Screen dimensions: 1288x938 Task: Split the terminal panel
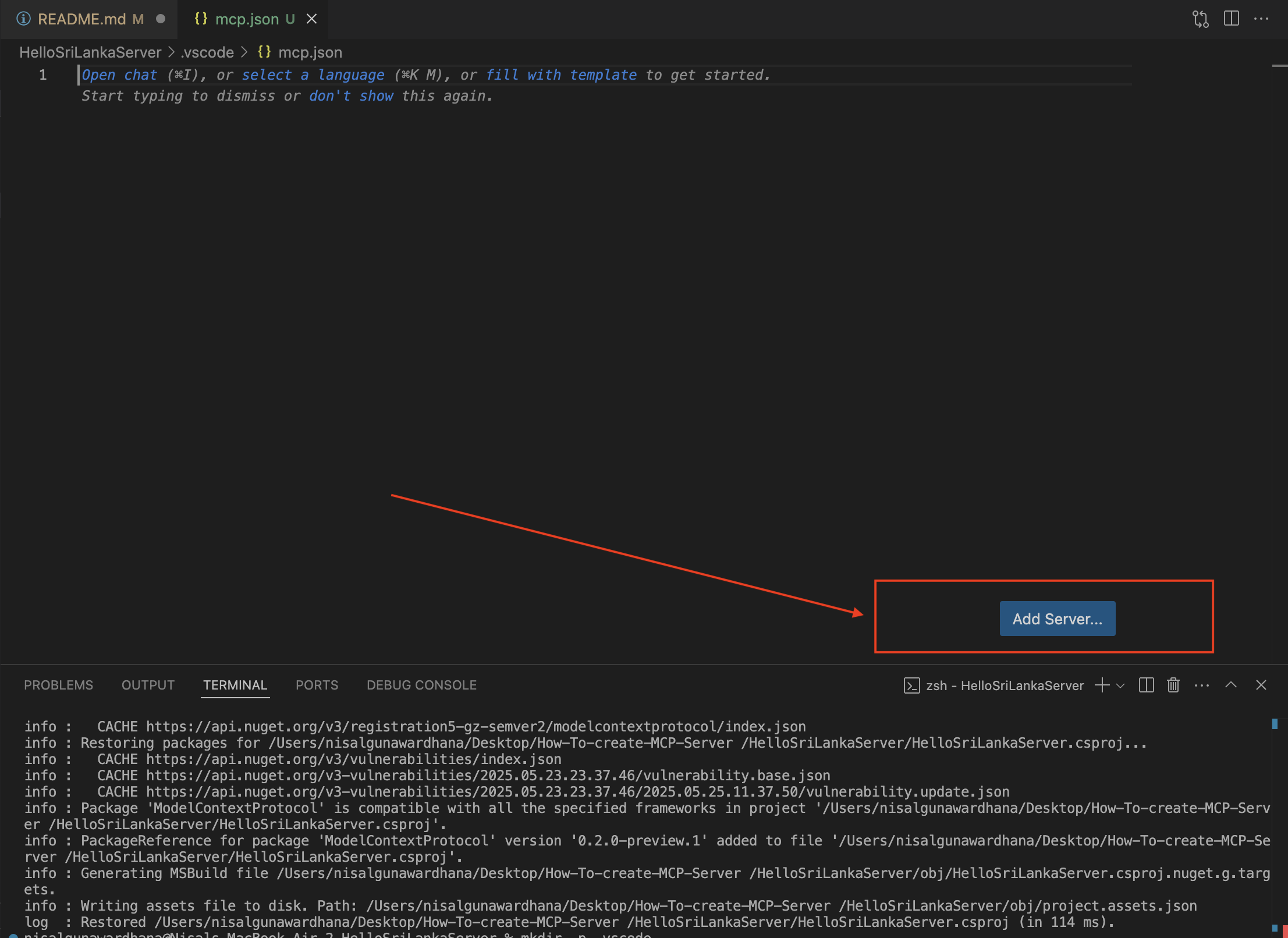(x=1146, y=685)
